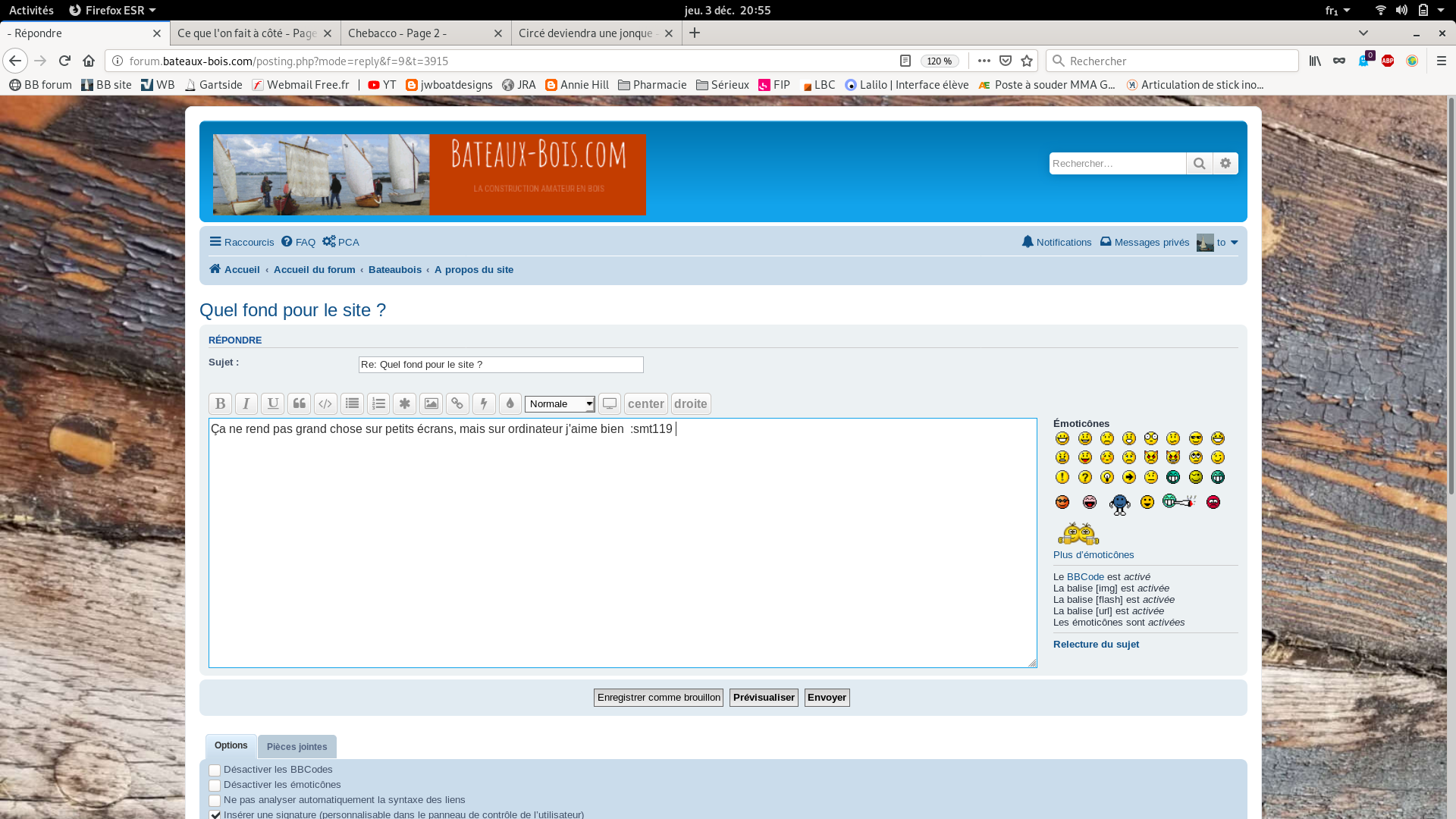The image size is (1456, 819).
Task: Click into the Sujet input field
Action: click(x=500, y=365)
